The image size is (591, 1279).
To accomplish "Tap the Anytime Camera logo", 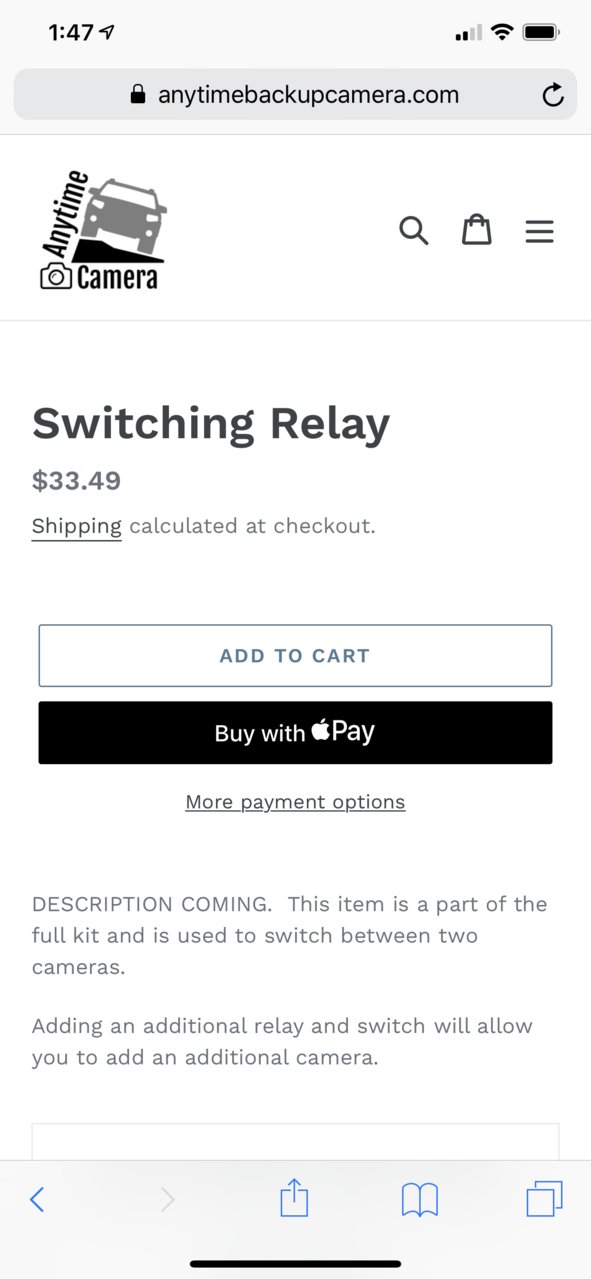I will [x=103, y=230].
